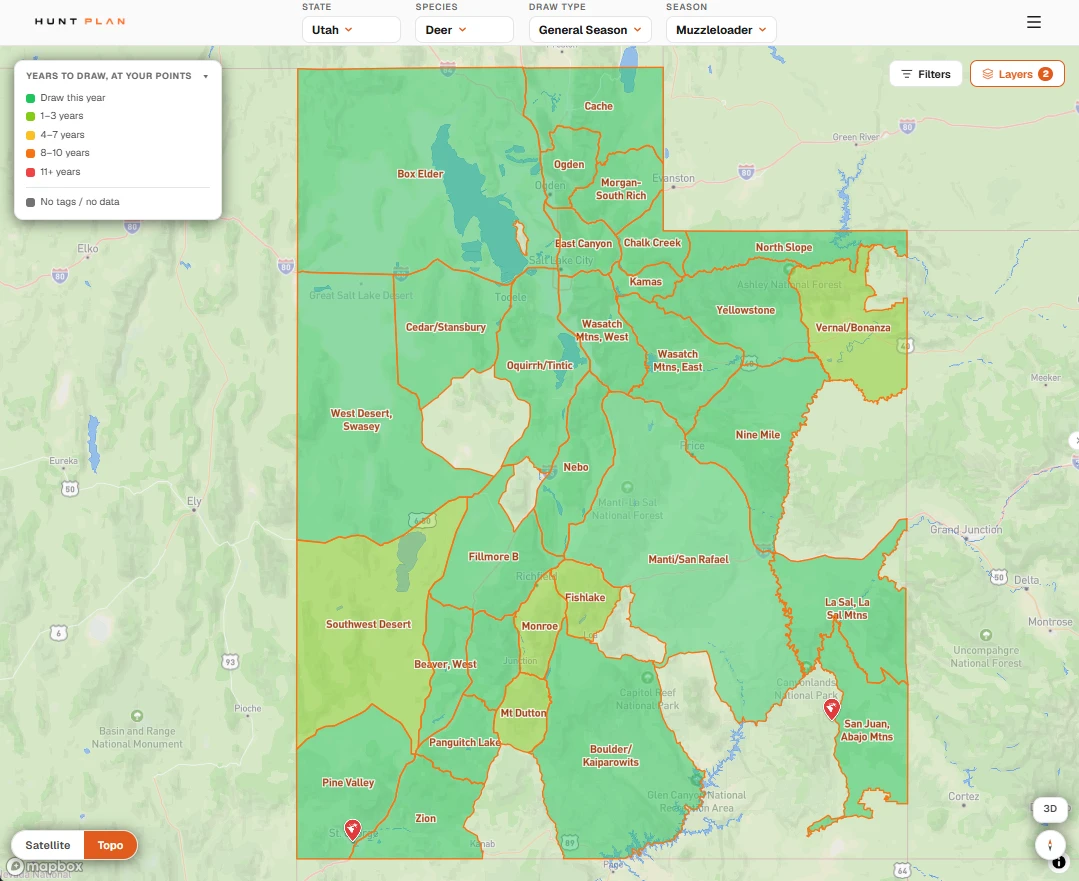Select the West Desert, Swasey unit
This screenshot has width=1079, height=881.
click(361, 420)
